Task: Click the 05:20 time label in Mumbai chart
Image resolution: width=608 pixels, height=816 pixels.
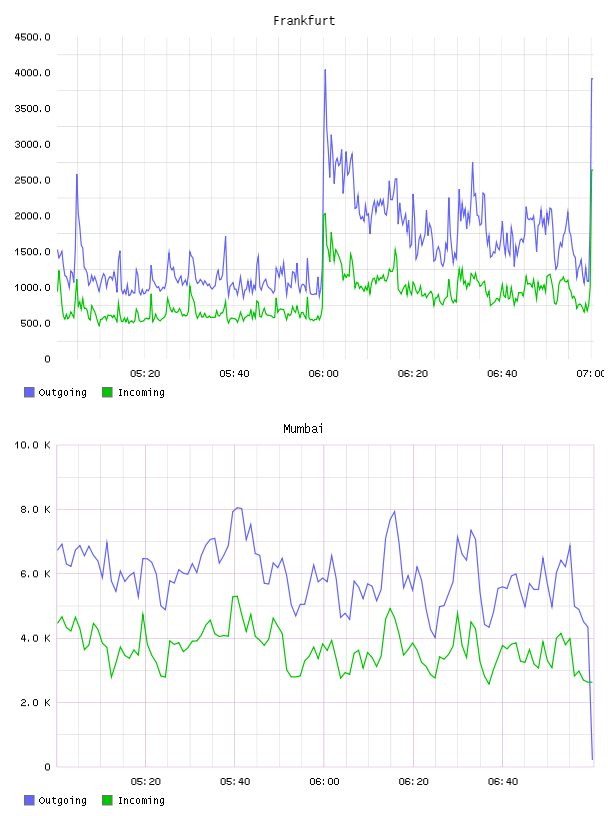Action: [x=145, y=782]
